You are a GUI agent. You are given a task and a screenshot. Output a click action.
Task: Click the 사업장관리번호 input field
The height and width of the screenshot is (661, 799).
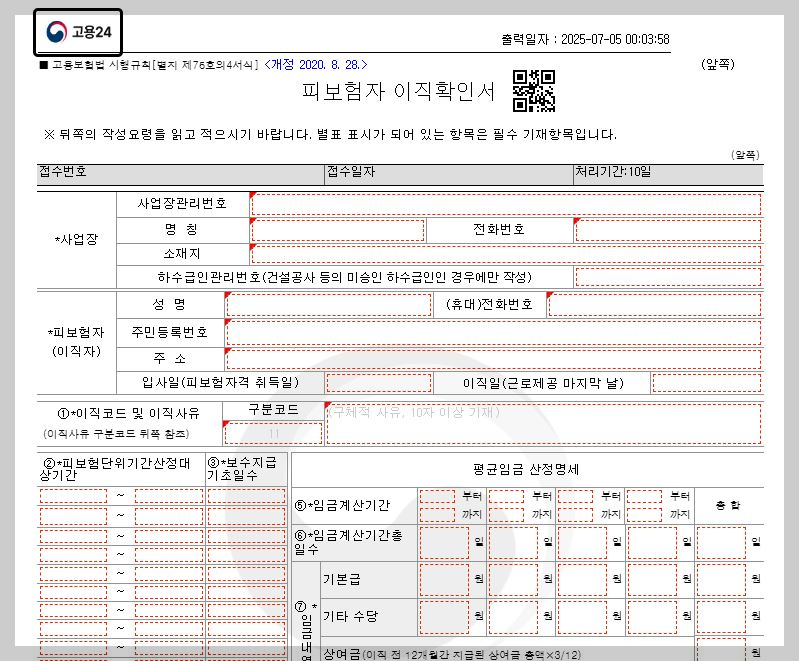[505, 205]
